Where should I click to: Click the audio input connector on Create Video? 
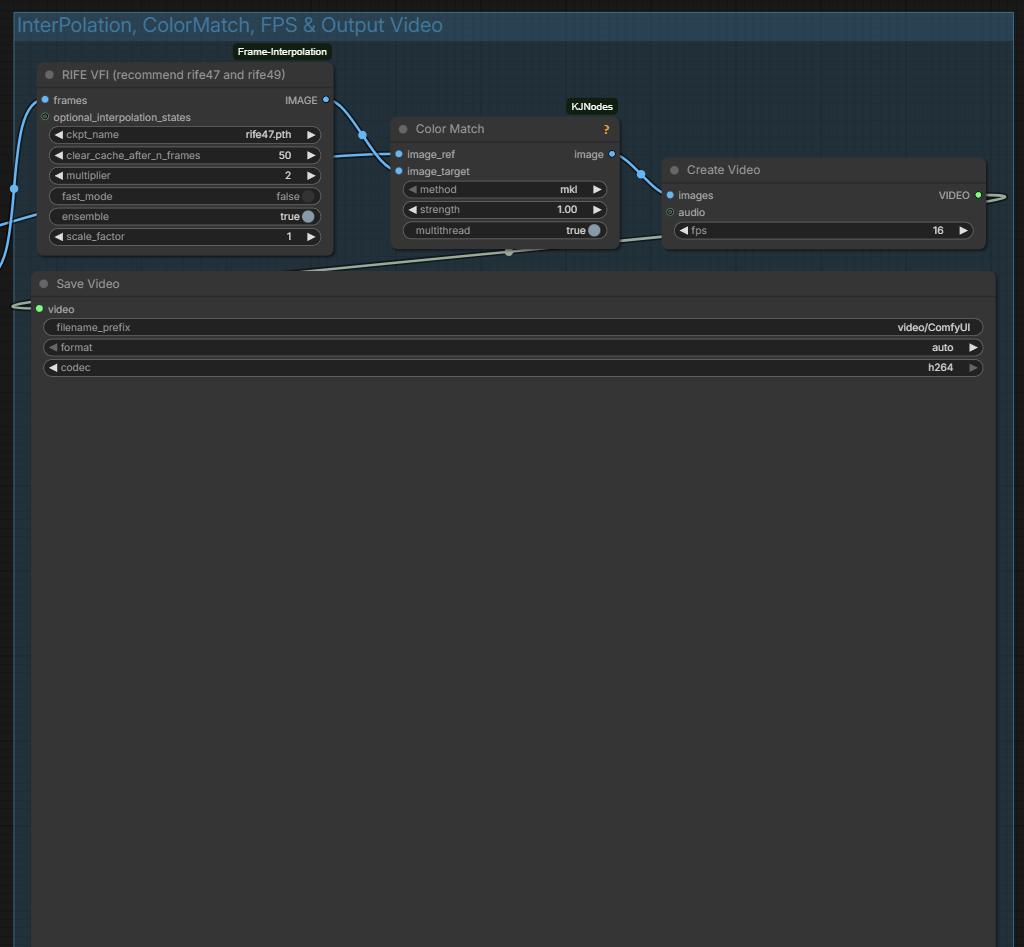click(x=670, y=212)
